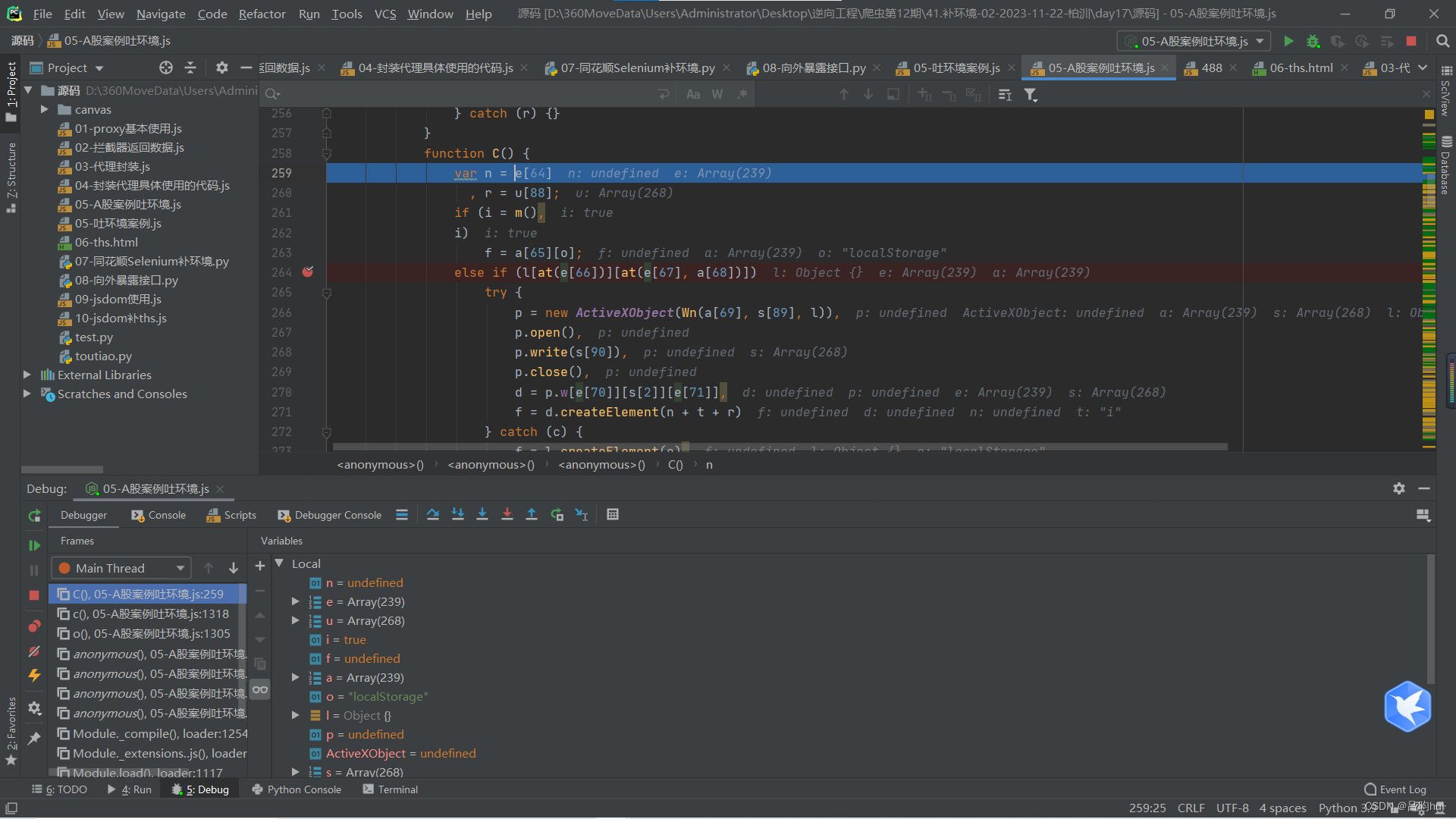Screen dimensions: 1456x819
Task: Open the Refactor menu
Action: click(262, 14)
